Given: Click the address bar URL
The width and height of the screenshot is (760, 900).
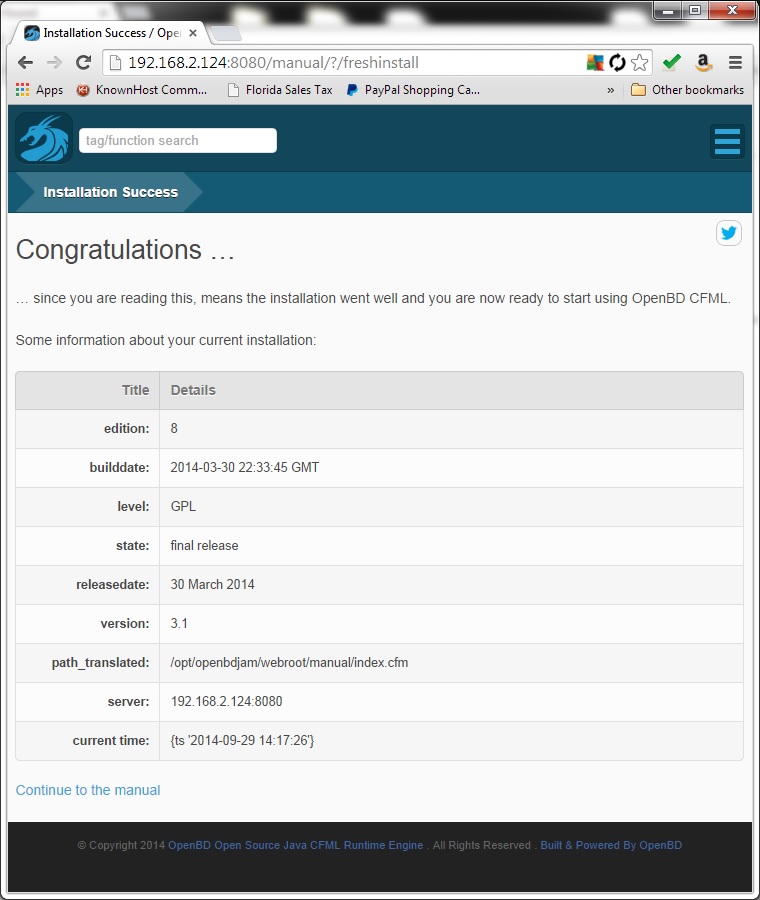Looking at the screenshot, I should tap(273, 63).
